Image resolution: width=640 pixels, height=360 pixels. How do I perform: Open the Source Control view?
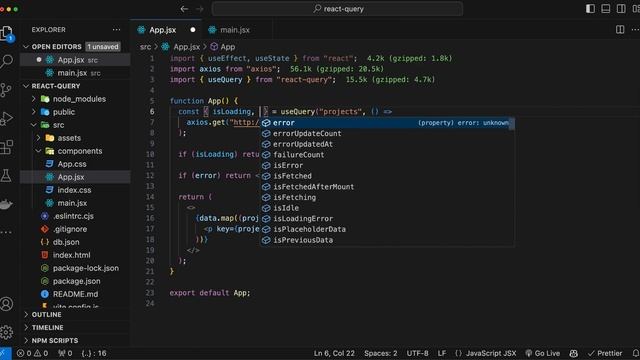6,90
